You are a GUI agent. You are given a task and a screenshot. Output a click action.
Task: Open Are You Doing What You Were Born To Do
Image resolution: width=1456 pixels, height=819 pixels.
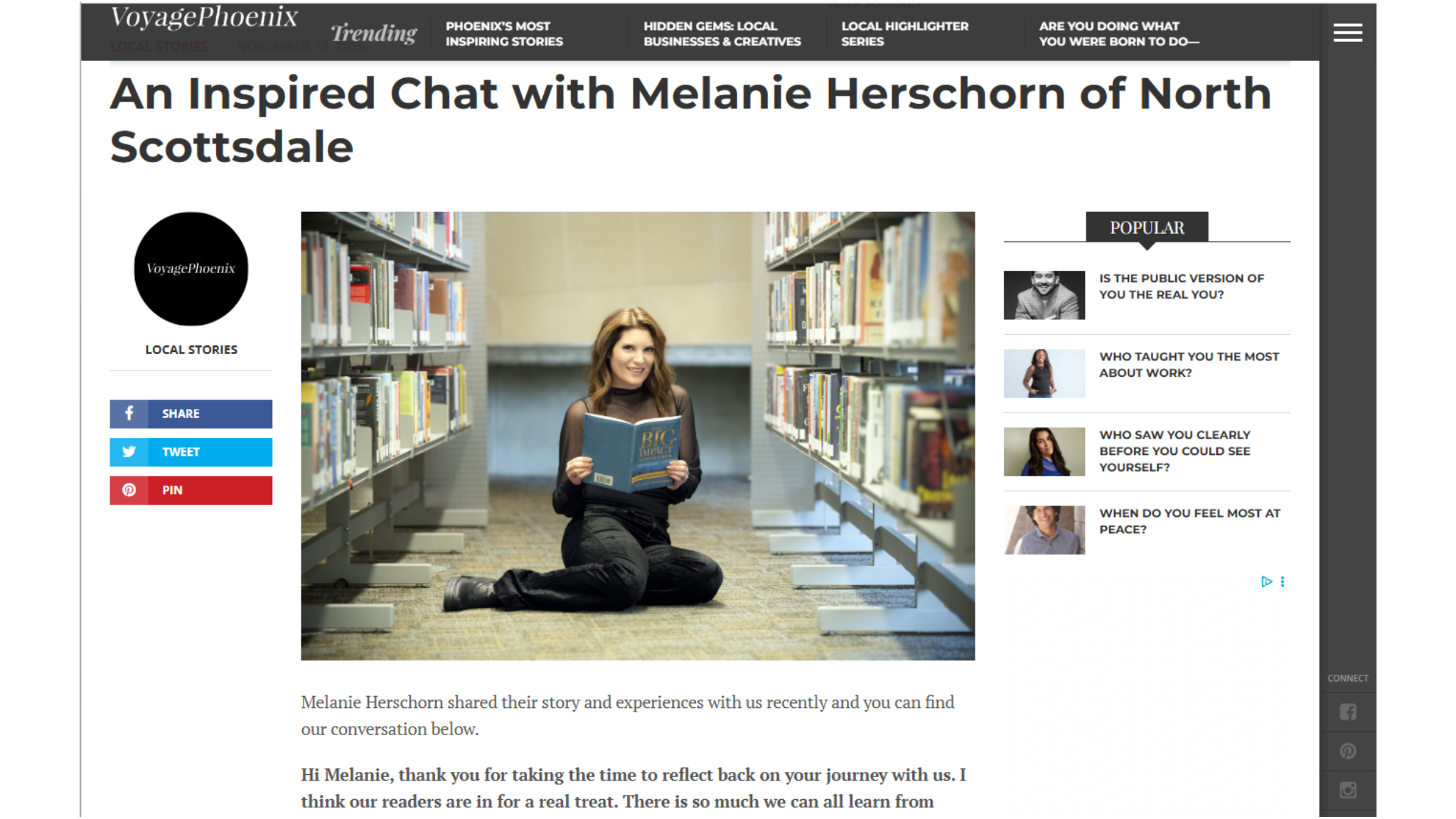coord(1118,33)
